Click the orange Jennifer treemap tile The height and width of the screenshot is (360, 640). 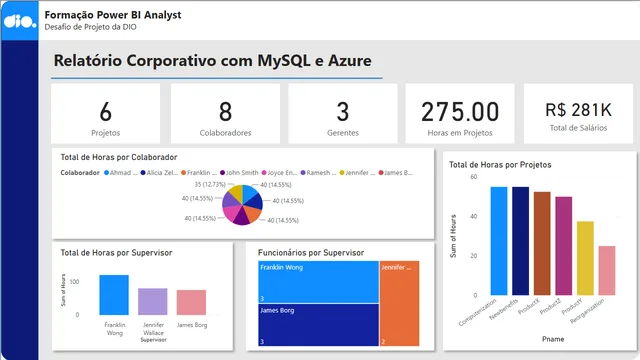click(400, 304)
